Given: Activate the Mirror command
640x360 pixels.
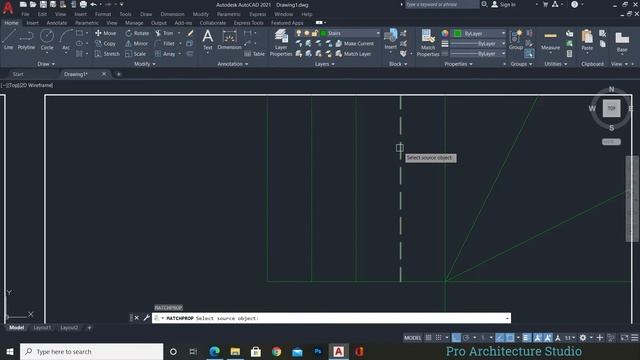Looking at the screenshot, I should point(136,43).
